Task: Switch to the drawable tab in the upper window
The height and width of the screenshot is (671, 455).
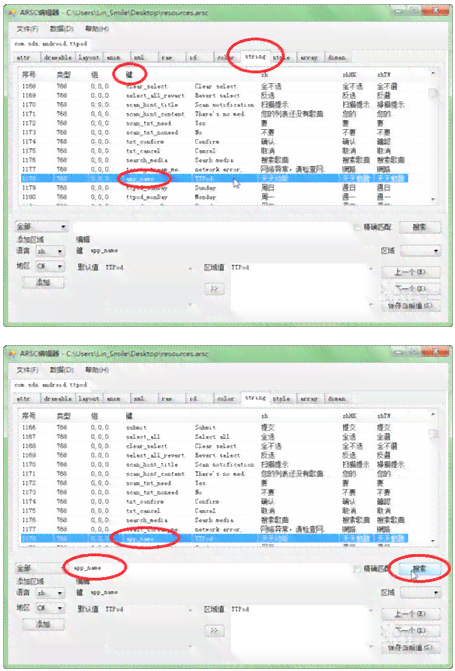Action: point(58,57)
